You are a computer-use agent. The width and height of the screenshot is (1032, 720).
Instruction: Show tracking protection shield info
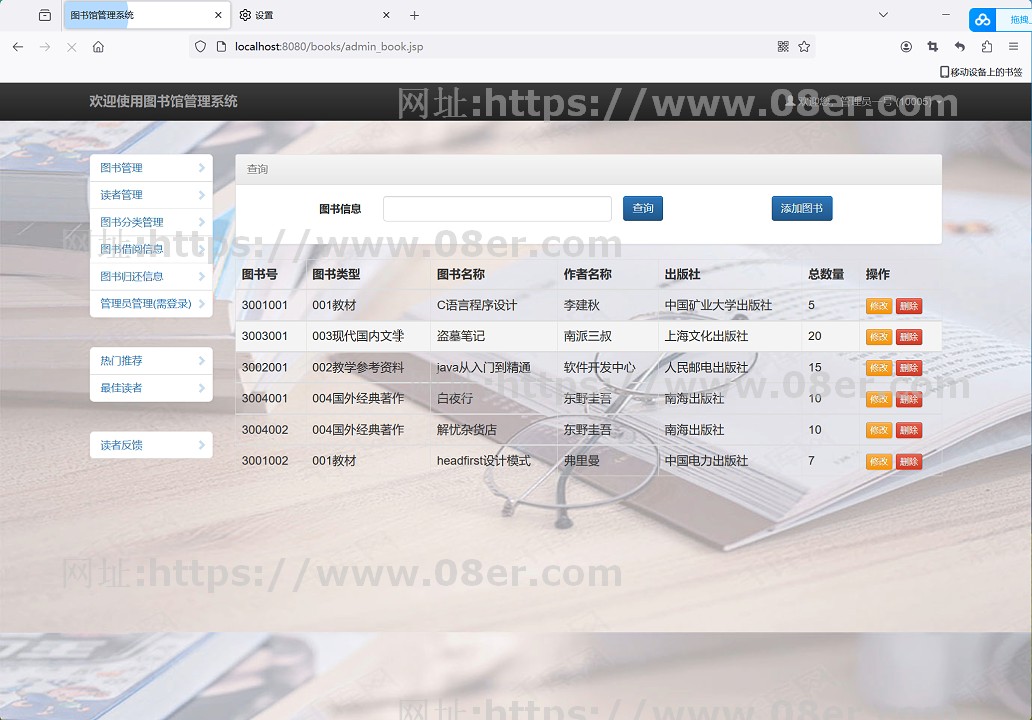coord(201,47)
